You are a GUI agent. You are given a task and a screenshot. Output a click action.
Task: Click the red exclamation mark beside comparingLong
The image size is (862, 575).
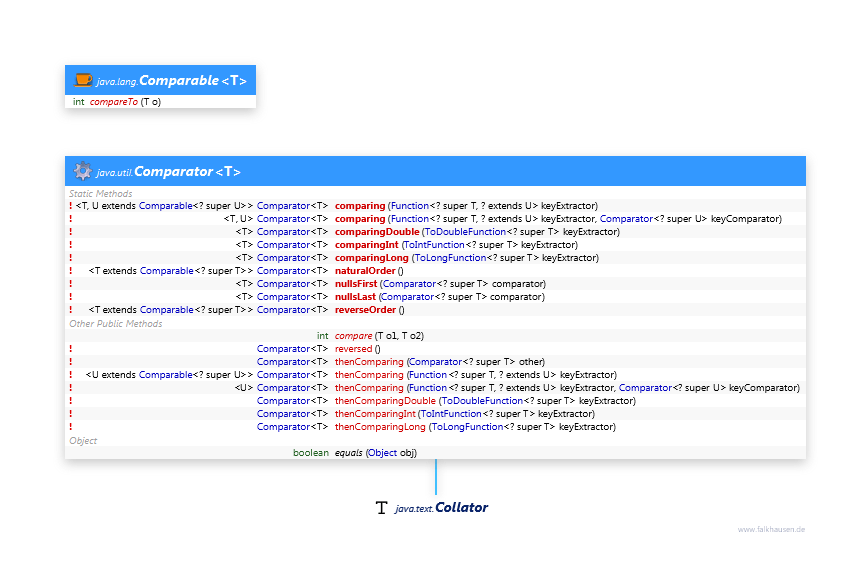pyautogui.click(x=70, y=257)
